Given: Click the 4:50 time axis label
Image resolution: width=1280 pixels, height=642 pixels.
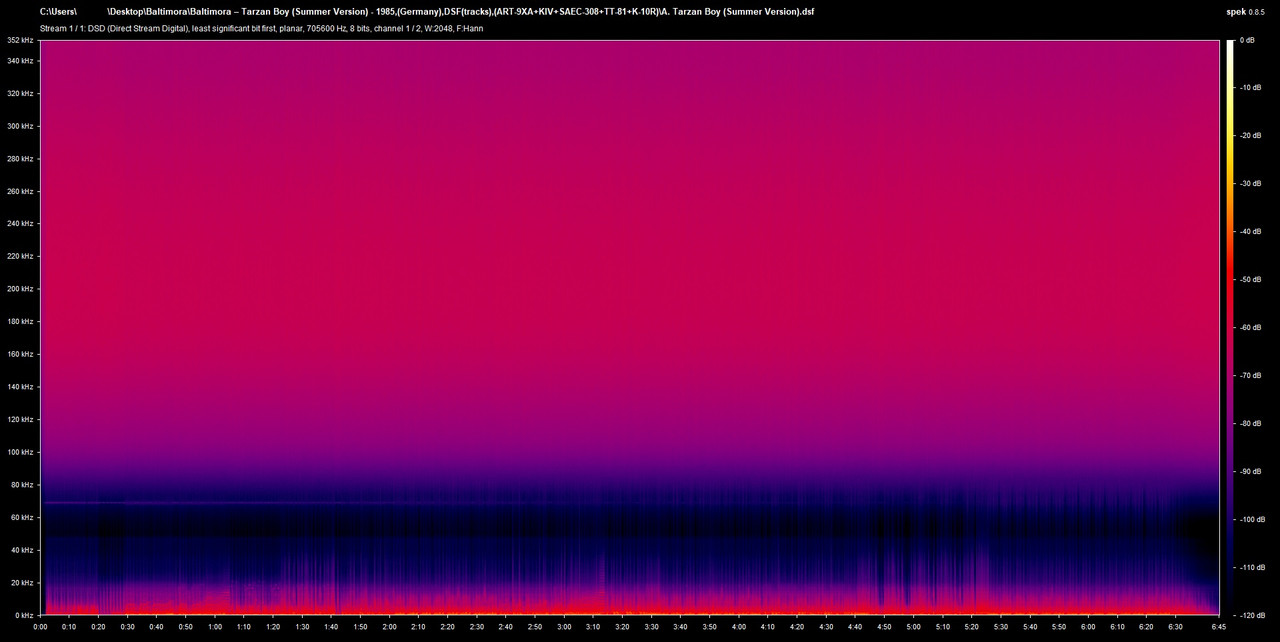Looking at the screenshot, I should point(884,627).
